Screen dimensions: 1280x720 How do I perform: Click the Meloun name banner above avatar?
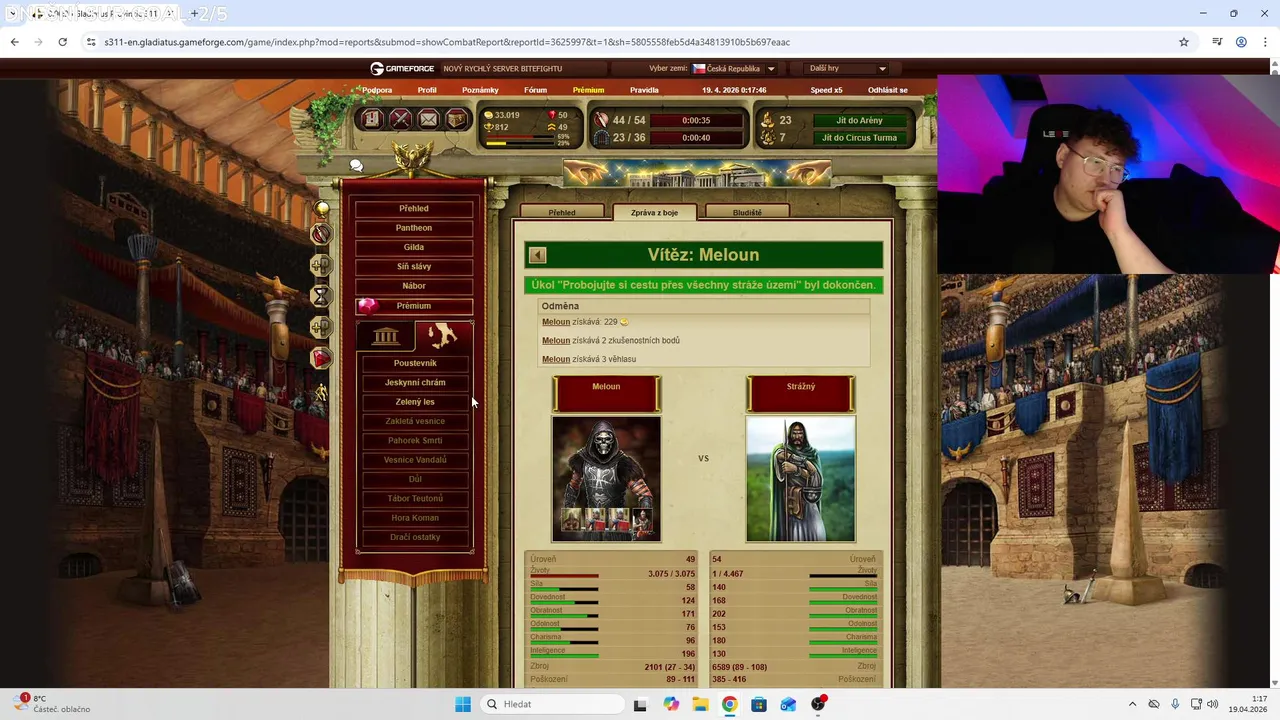tap(606, 393)
